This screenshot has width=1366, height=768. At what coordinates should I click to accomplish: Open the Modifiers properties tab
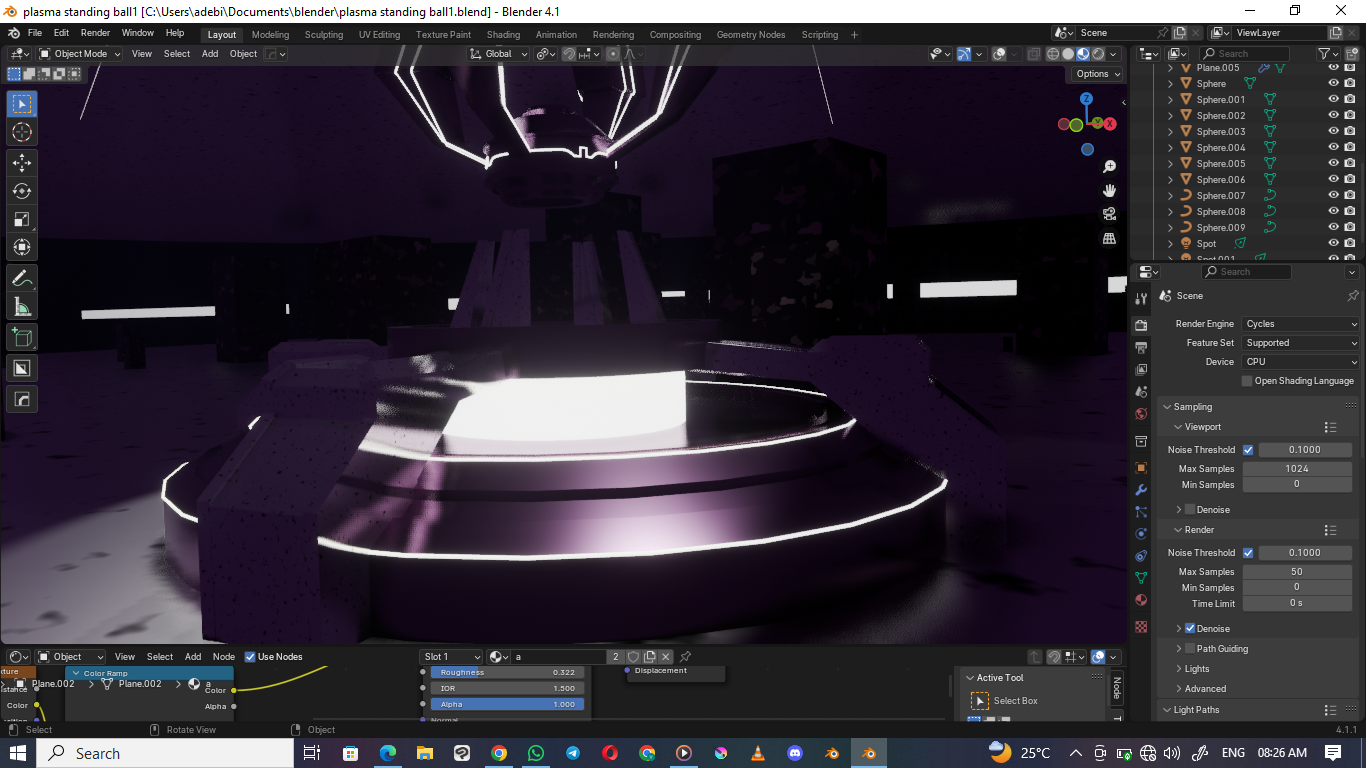point(1141,490)
